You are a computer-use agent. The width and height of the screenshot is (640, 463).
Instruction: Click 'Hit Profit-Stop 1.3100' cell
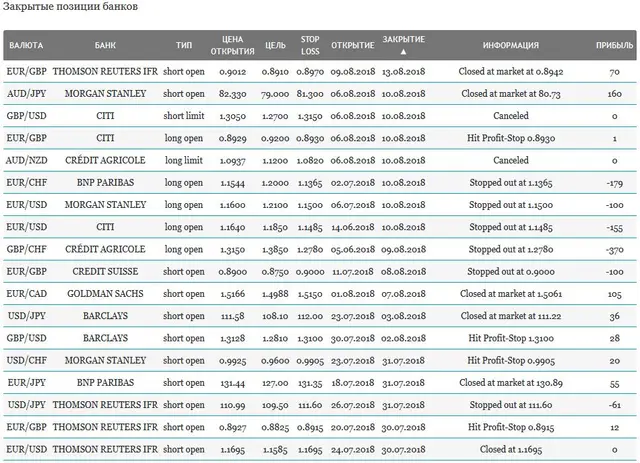tap(511, 338)
